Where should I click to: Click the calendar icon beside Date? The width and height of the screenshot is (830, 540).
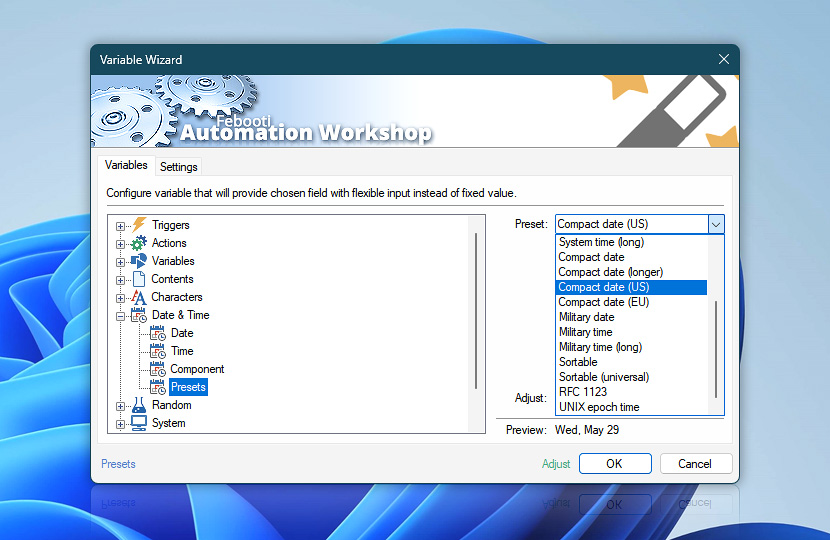point(158,333)
